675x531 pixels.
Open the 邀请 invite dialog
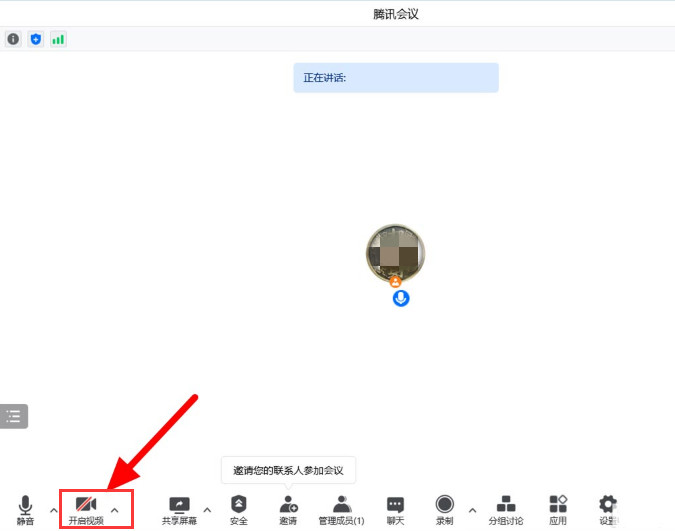point(288,510)
